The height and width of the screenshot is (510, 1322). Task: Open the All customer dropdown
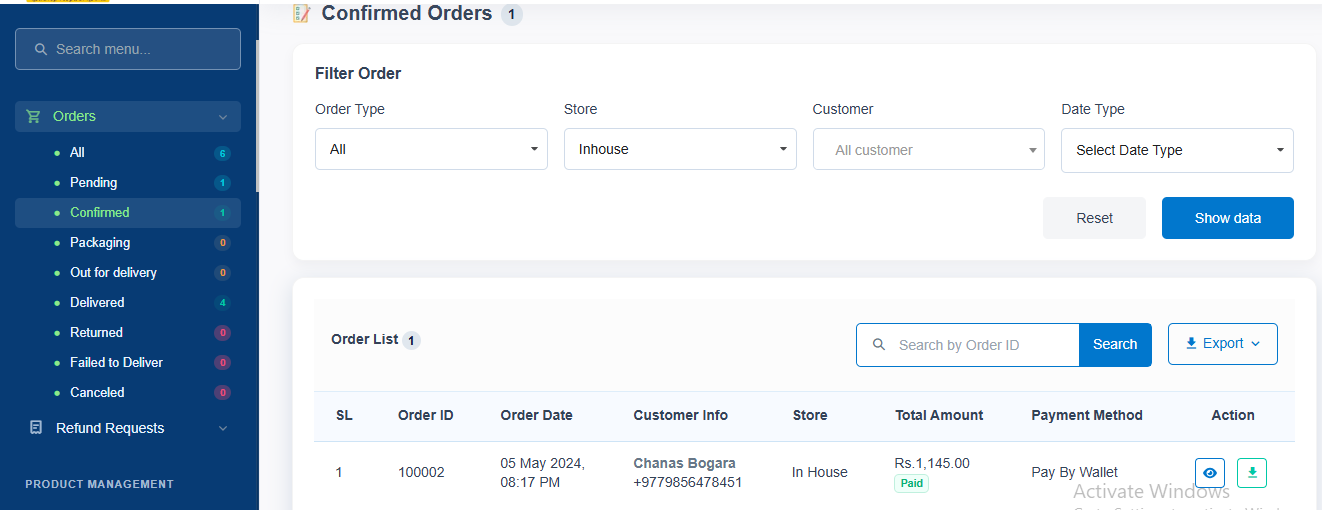pyautogui.click(x=928, y=150)
